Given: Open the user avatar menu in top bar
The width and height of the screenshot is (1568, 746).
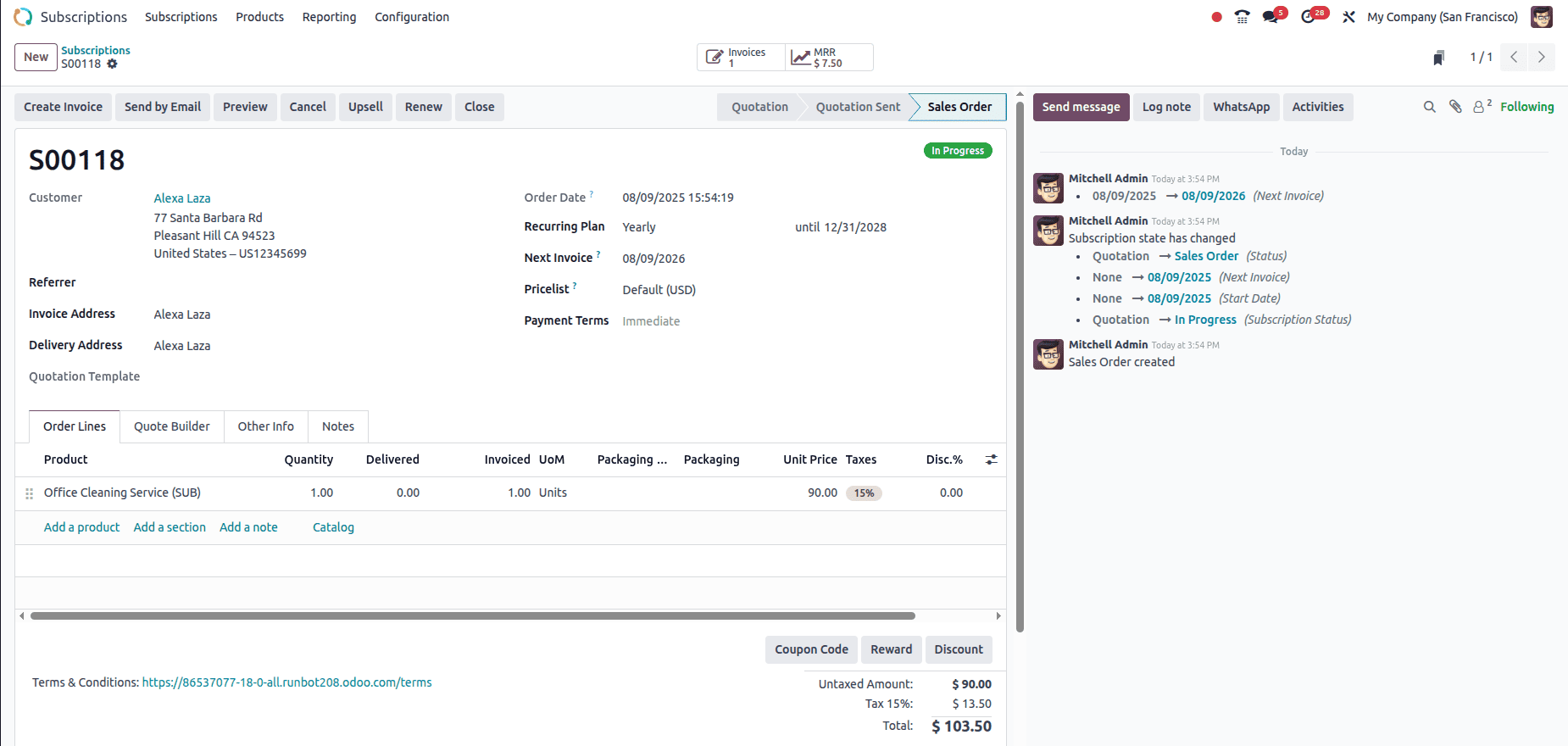Looking at the screenshot, I should 1542,17.
